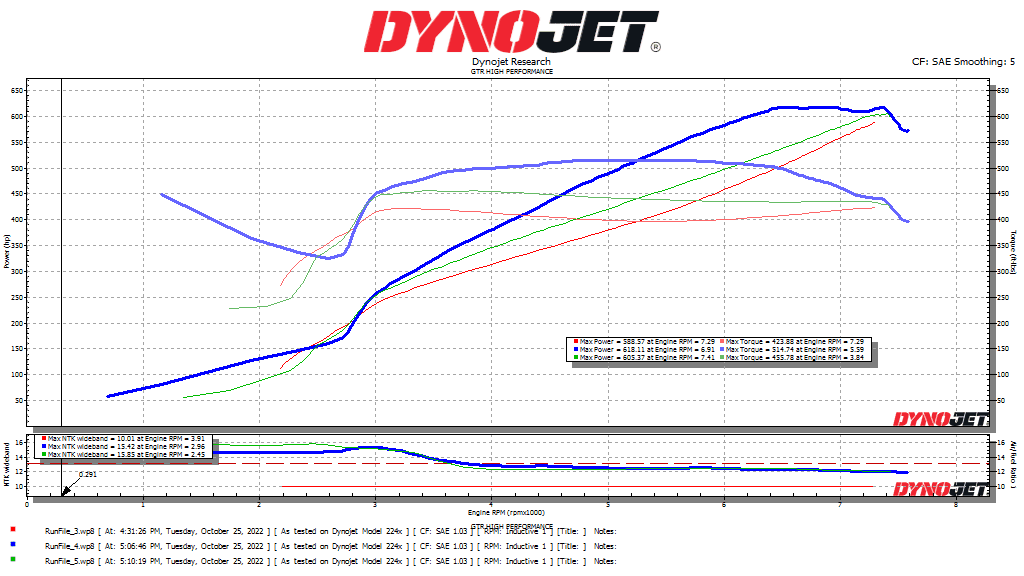The height and width of the screenshot is (576, 1024).
Task: Select the red Max Power 588.57 legend swatch
Action: click(575, 342)
